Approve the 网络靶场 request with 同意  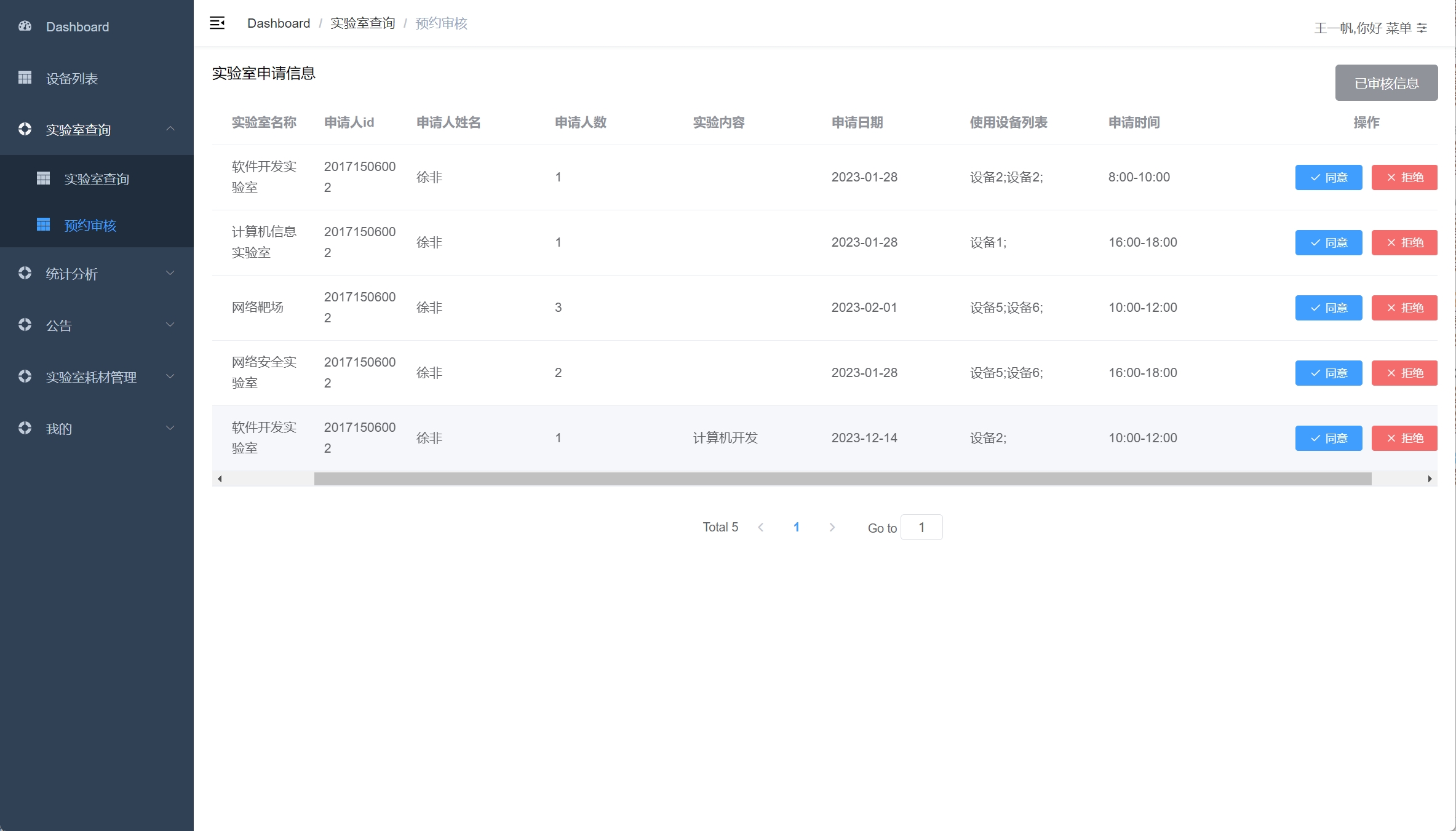(x=1328, y=308)
